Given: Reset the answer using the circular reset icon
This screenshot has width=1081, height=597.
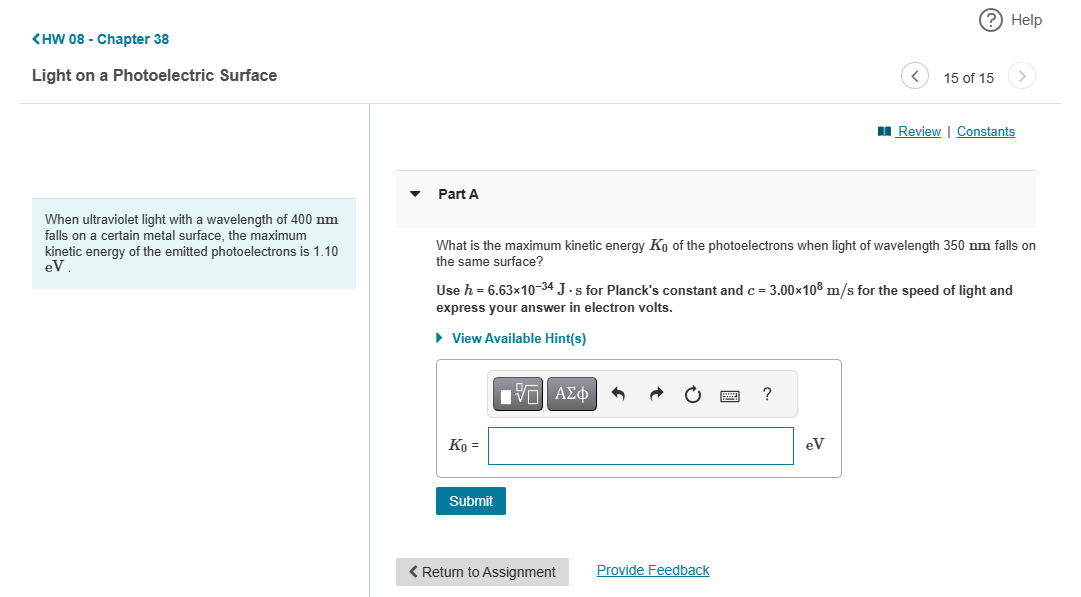Looking at the screenshot, I should tap(692, 393).
